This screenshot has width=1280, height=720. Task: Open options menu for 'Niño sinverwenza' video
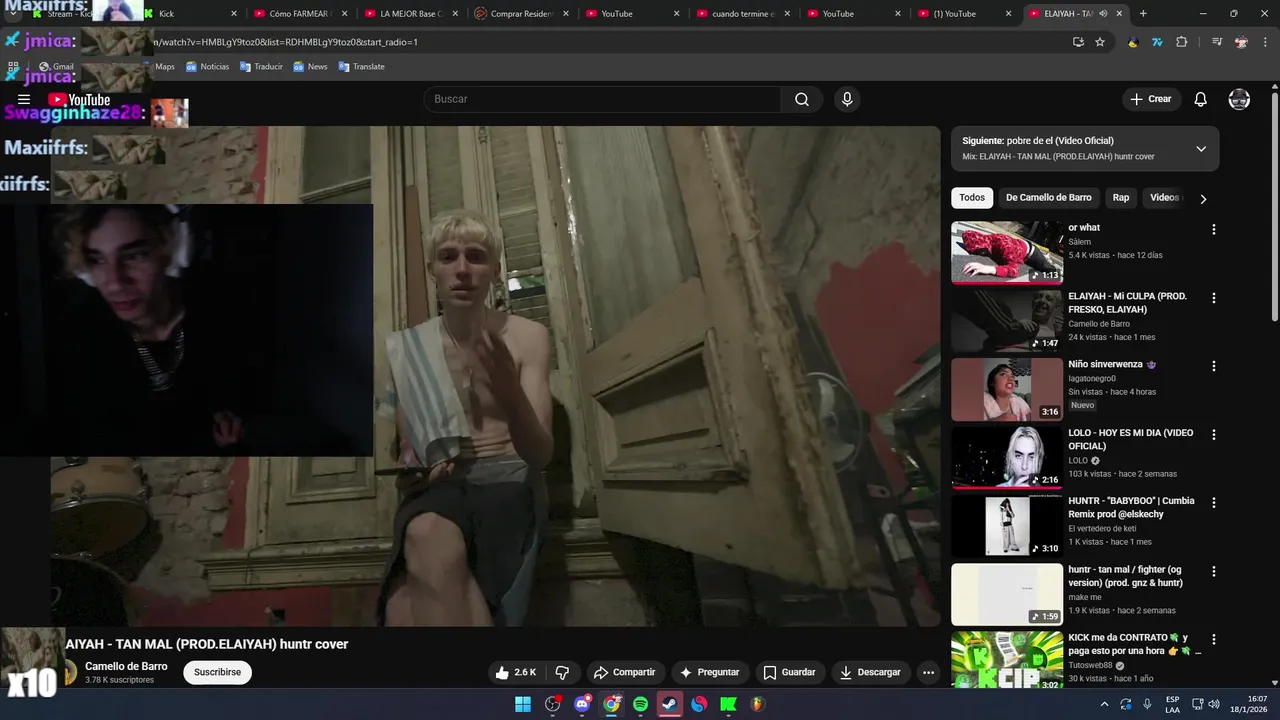click(1214, 366)
